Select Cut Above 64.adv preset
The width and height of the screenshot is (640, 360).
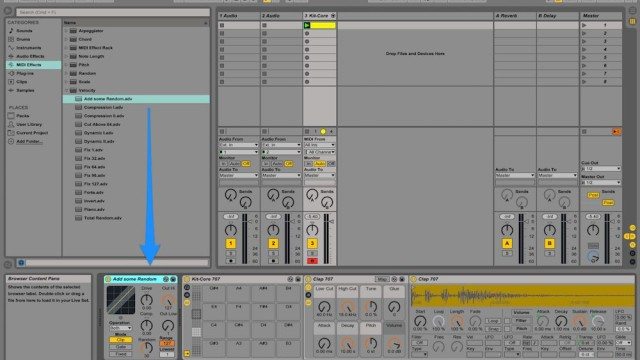pos(102,124)
